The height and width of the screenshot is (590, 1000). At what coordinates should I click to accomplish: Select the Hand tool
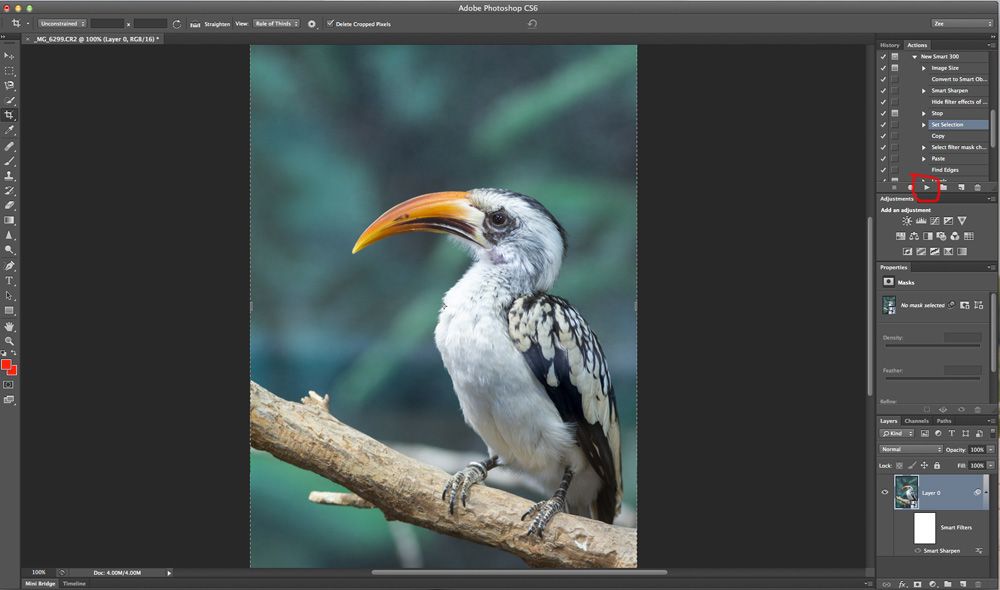(9, 326)
